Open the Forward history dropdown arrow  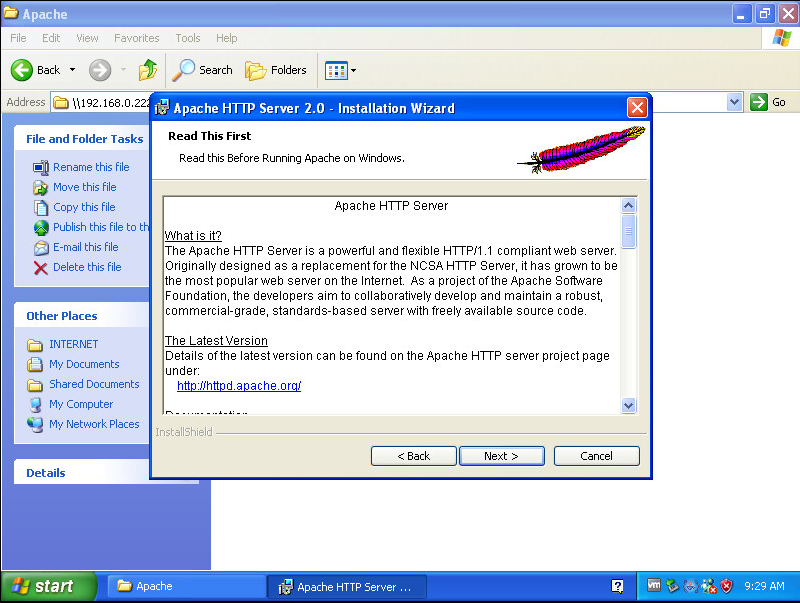coord(123,70)
